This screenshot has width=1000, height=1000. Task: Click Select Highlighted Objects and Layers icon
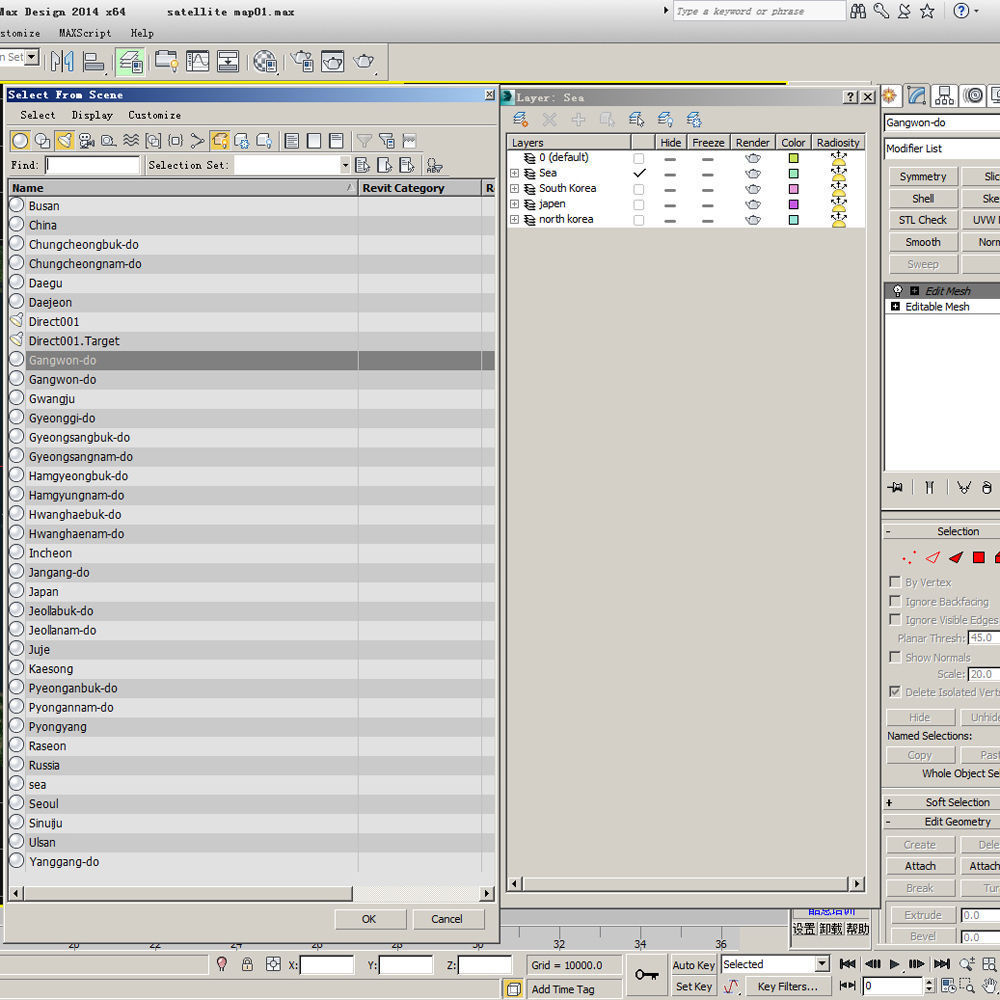(636, 119)
